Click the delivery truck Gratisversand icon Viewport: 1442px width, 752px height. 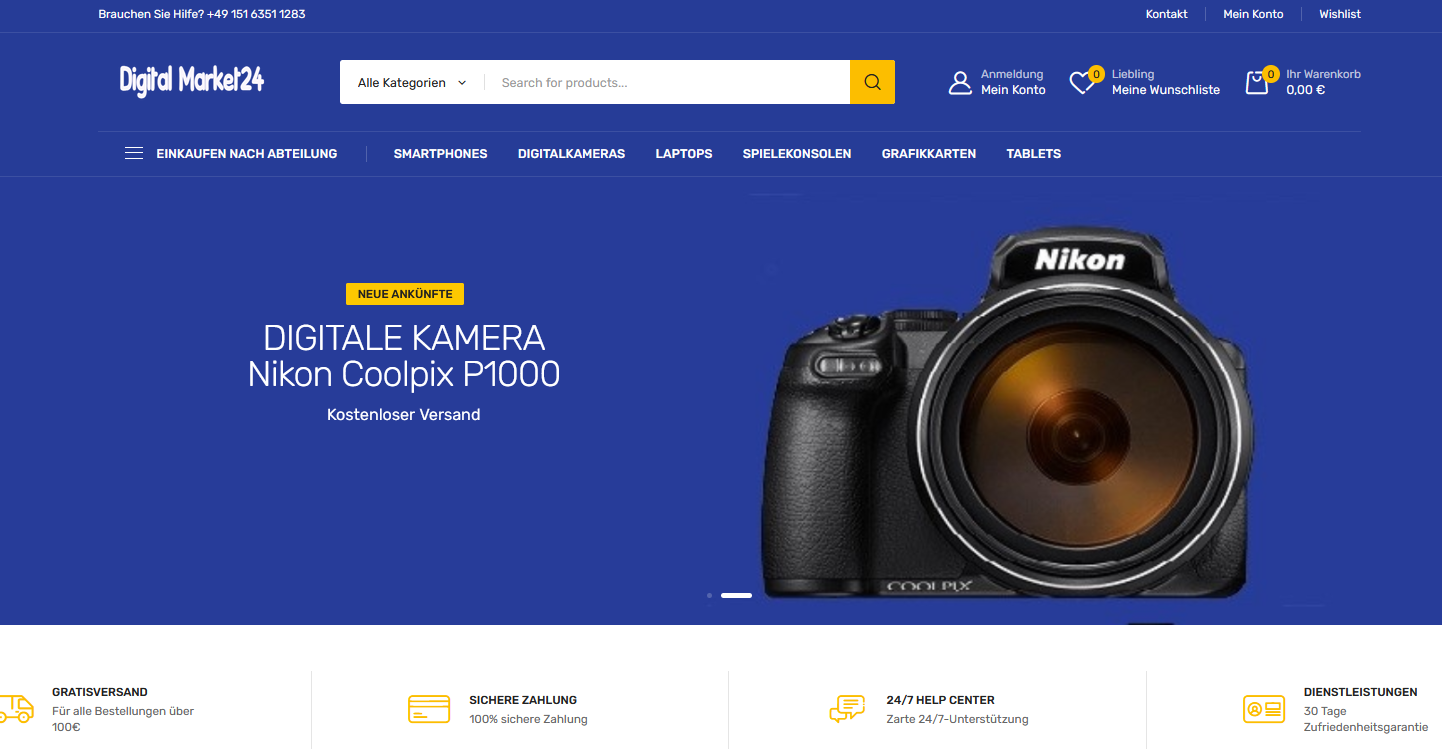pos(14,709)
